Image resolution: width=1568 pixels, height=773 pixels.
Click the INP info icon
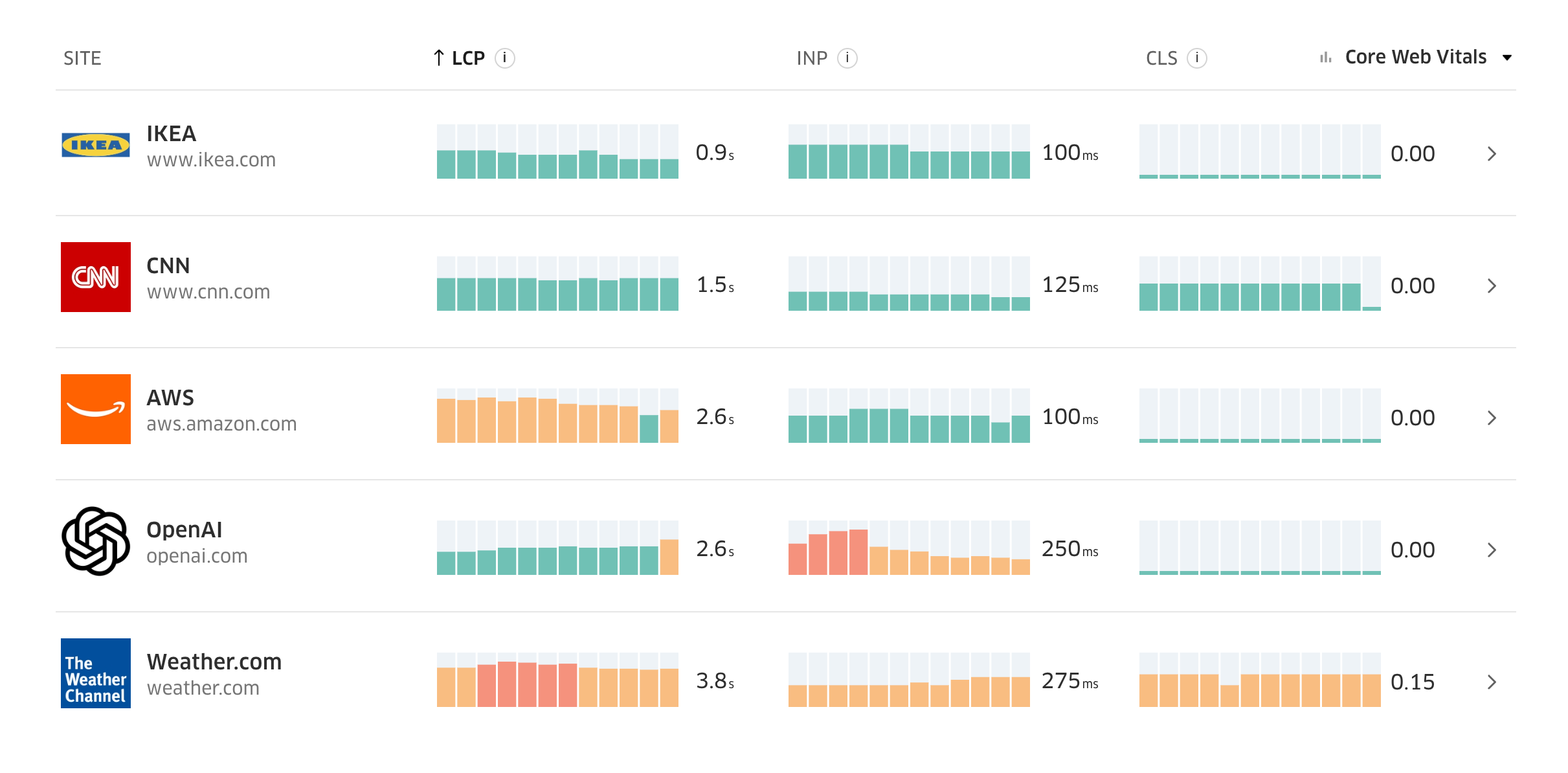pyautogui.click(x=847, y=58)
